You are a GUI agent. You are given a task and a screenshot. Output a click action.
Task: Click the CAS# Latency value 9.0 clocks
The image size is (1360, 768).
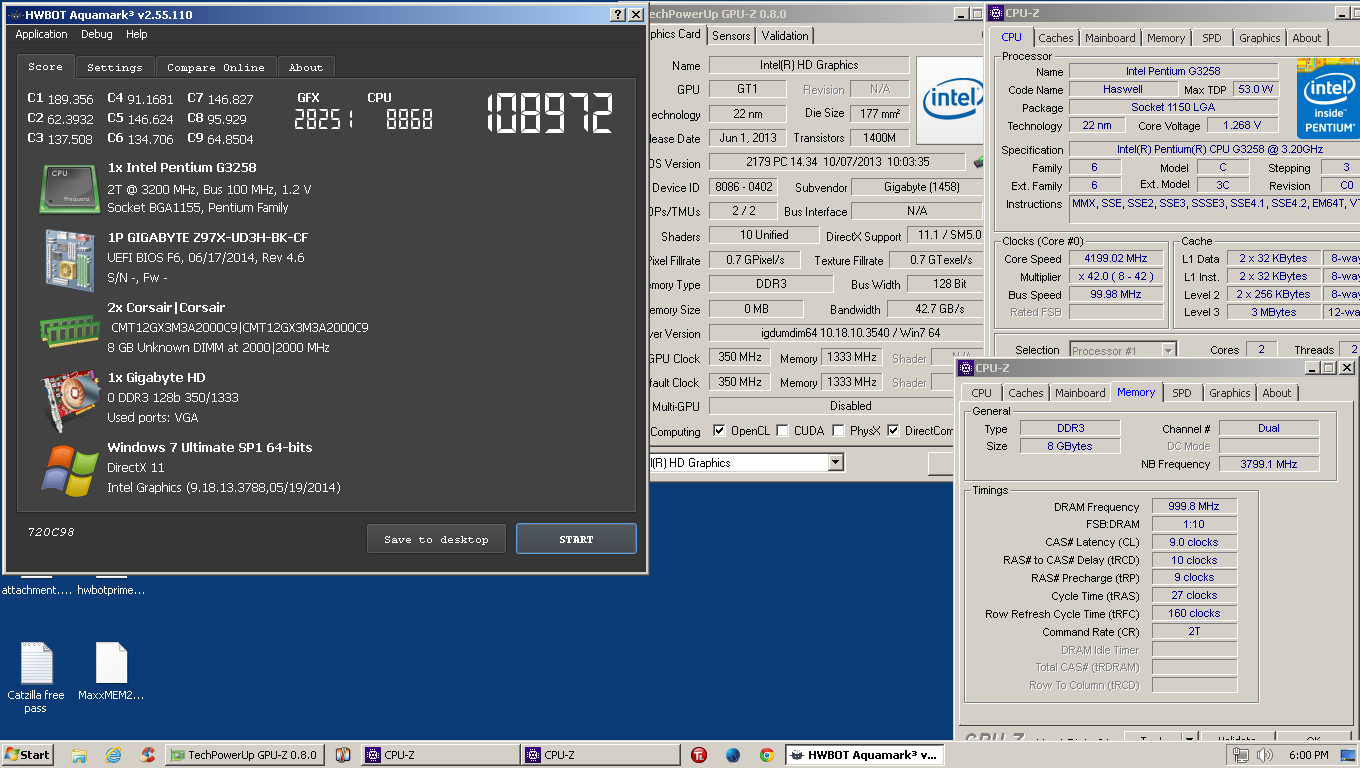(1194, 542)
